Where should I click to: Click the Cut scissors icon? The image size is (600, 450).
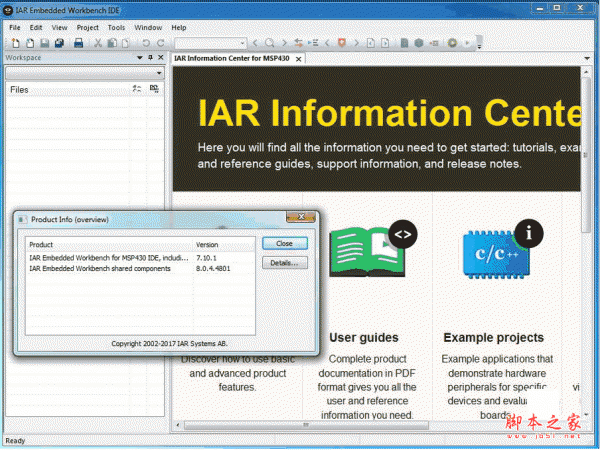tap(98, 43)
